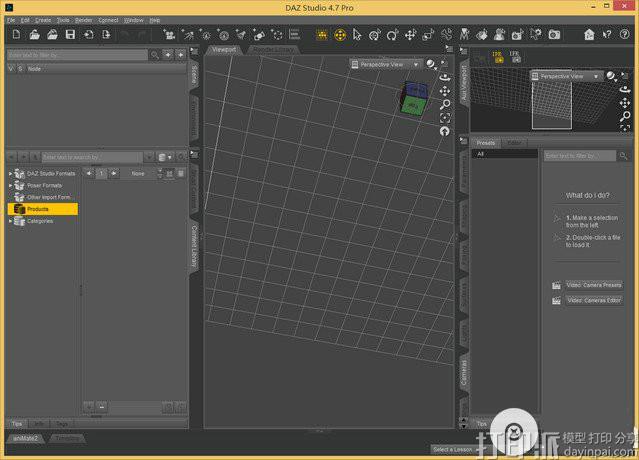Switch to the Presets tab
This screenshot has height=460, width=639.
click(x=486, y=143)
